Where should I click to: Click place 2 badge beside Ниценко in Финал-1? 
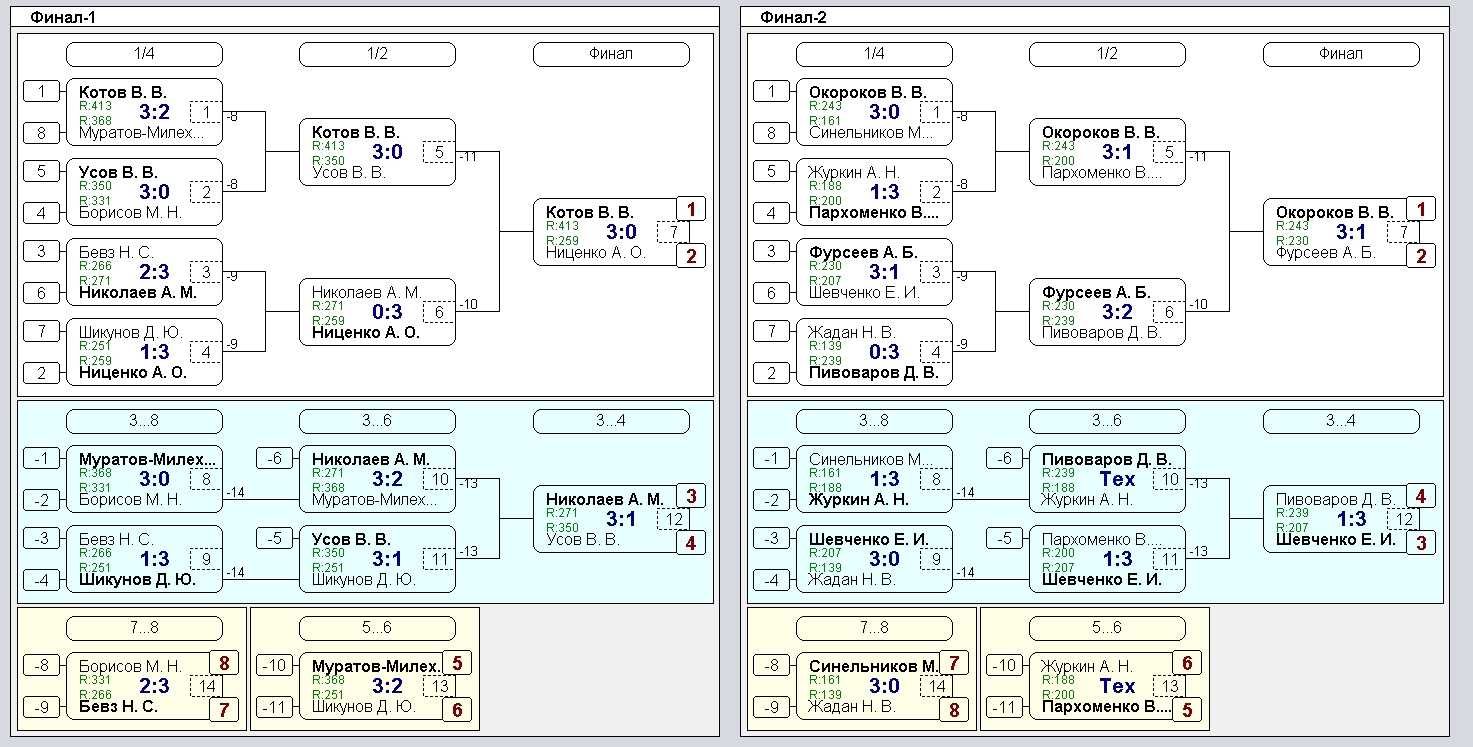691,256
